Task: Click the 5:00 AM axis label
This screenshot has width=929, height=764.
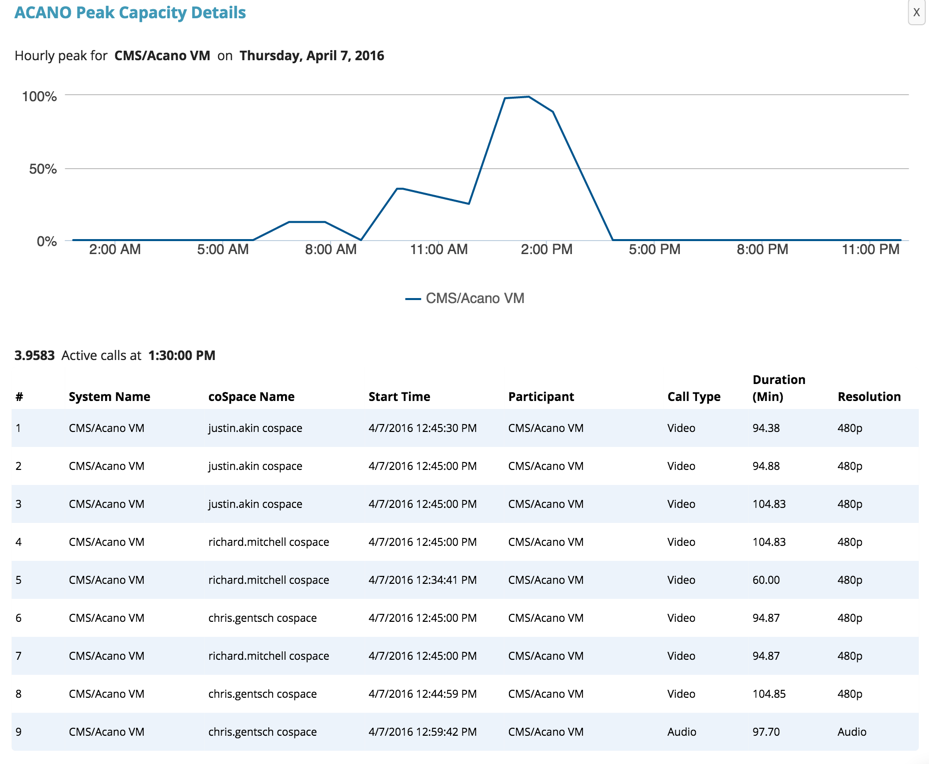Action: (x=223, y=249)
